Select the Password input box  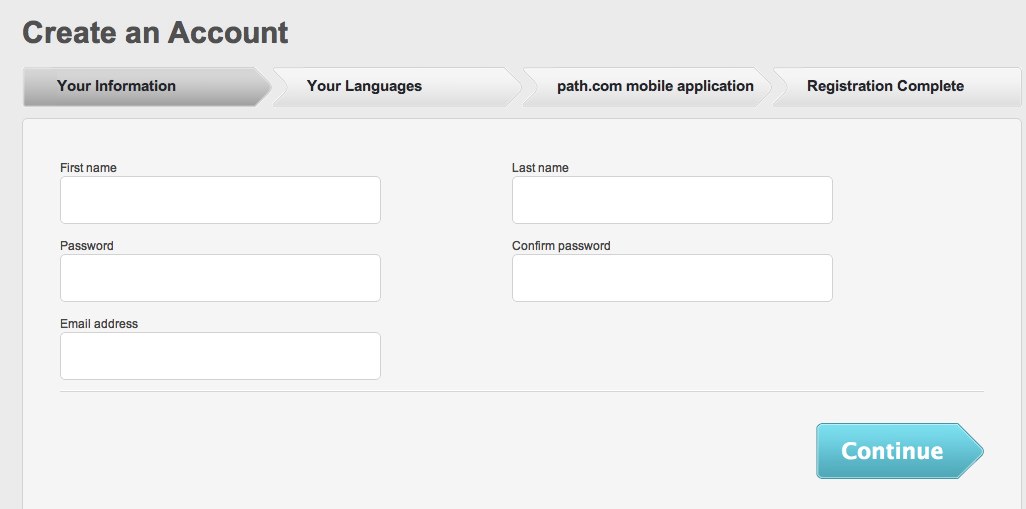[220, 278]
